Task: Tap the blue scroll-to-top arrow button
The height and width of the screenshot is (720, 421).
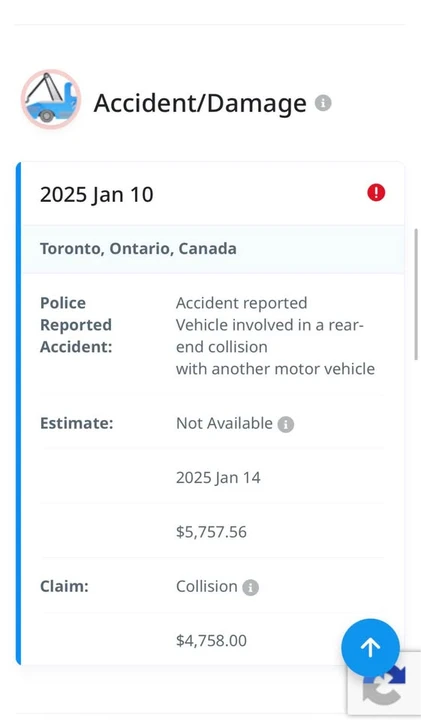Action: pyautogui.click(x=370, y=647)
